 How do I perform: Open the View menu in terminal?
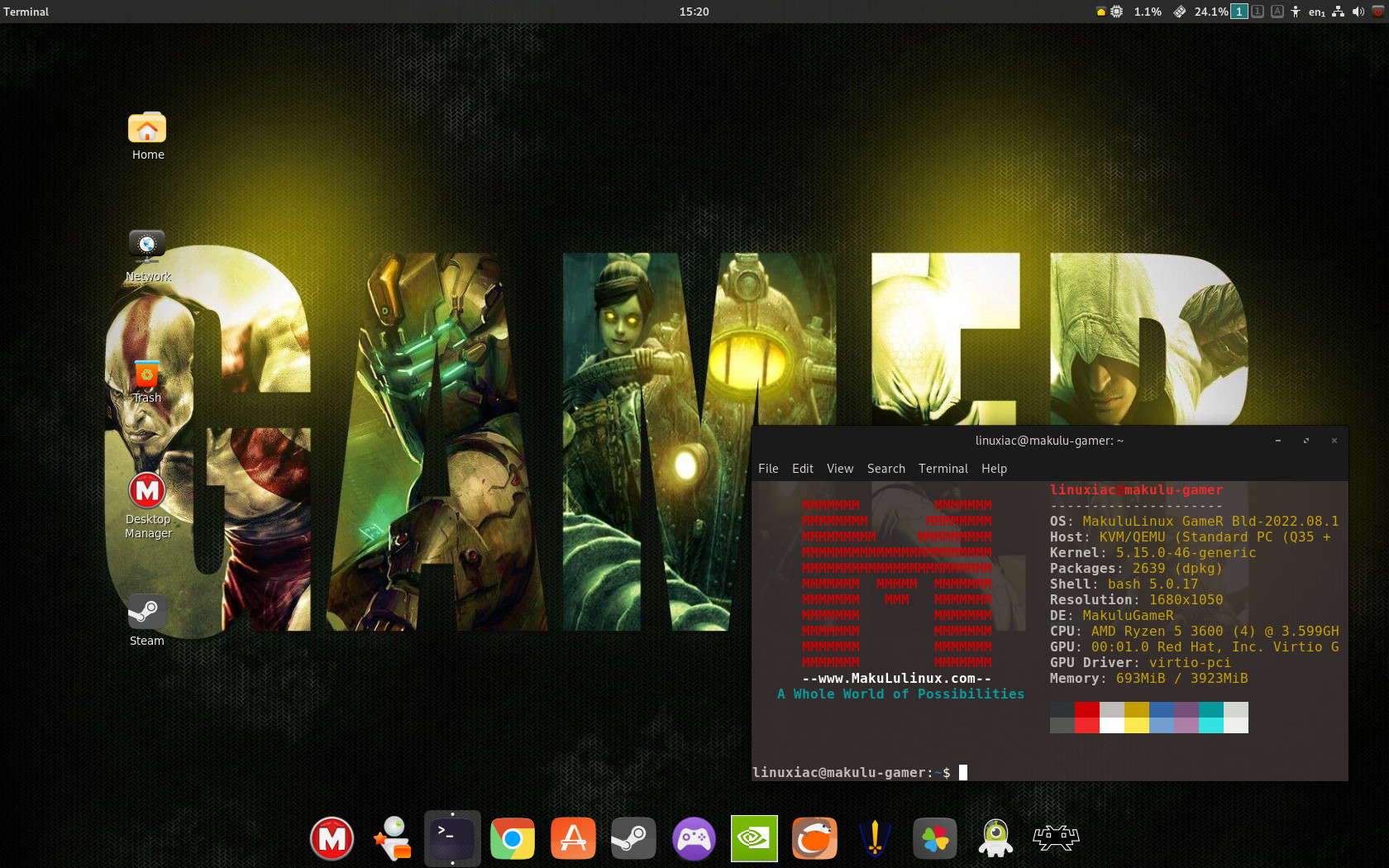840,469
